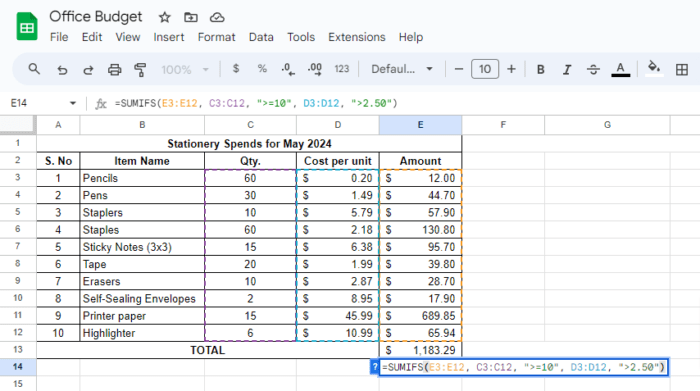Open the Edit menu
This screenshot has width=700, height=391.
(x=92, y=37)
